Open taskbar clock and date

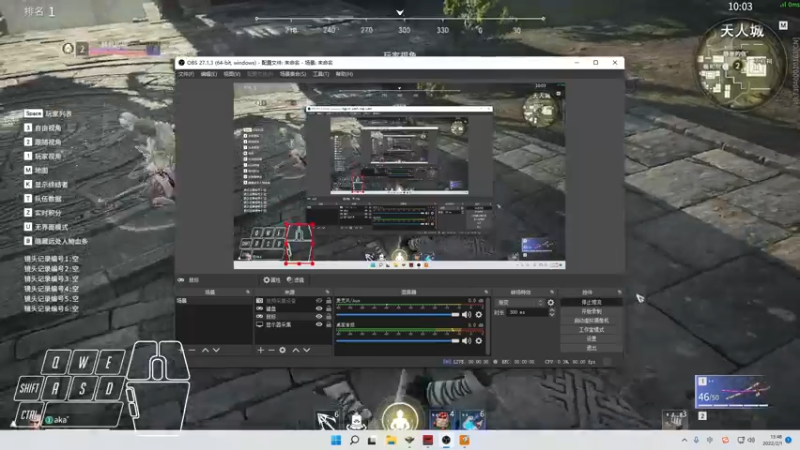(x=773, y=440)
